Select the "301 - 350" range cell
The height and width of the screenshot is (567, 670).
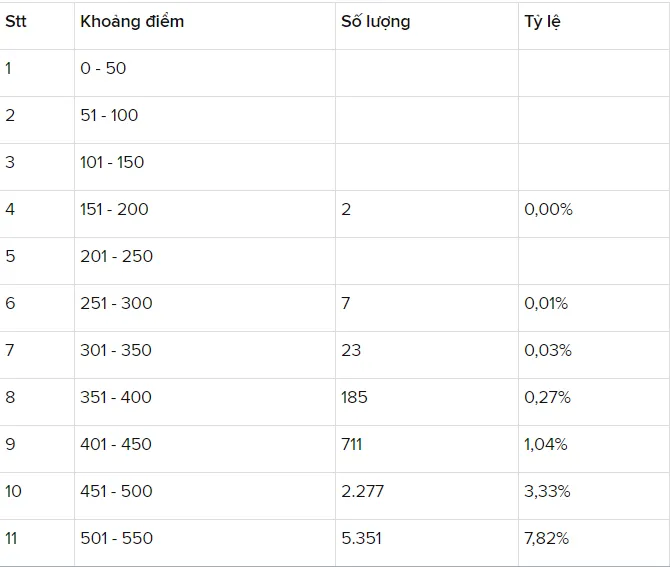pyautogui.click(x=116, y=350)
